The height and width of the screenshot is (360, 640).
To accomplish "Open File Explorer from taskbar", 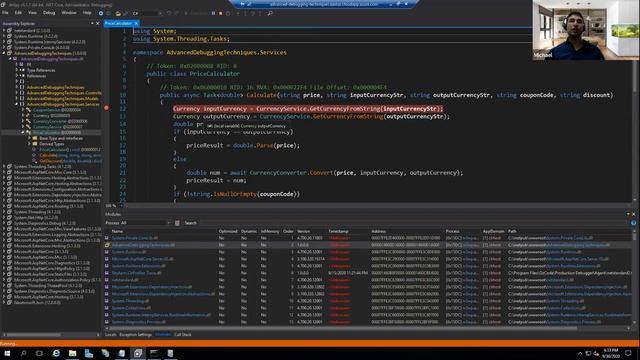I will [x=72, y=353].
